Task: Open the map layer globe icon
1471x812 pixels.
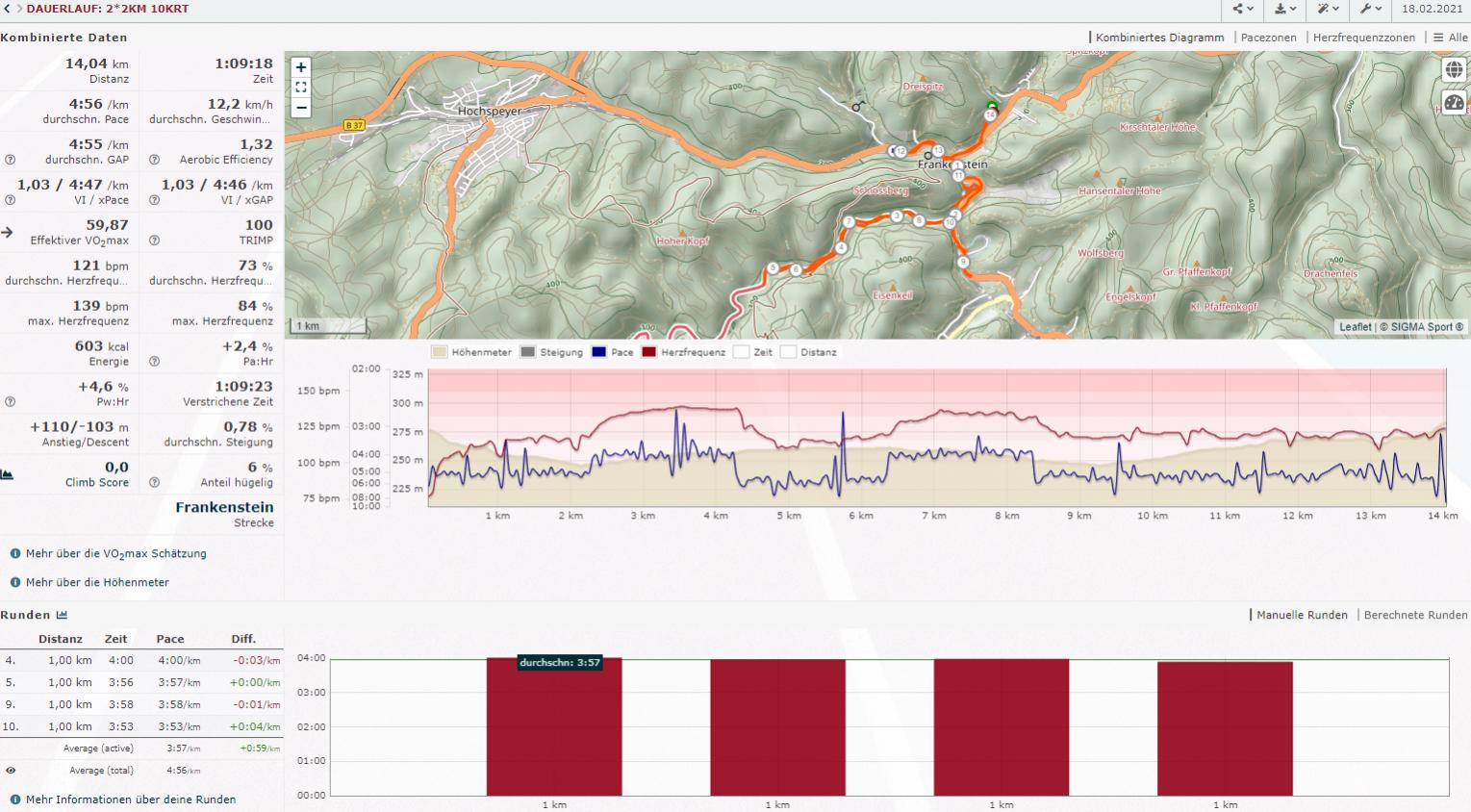Action: click(1453, 70)
